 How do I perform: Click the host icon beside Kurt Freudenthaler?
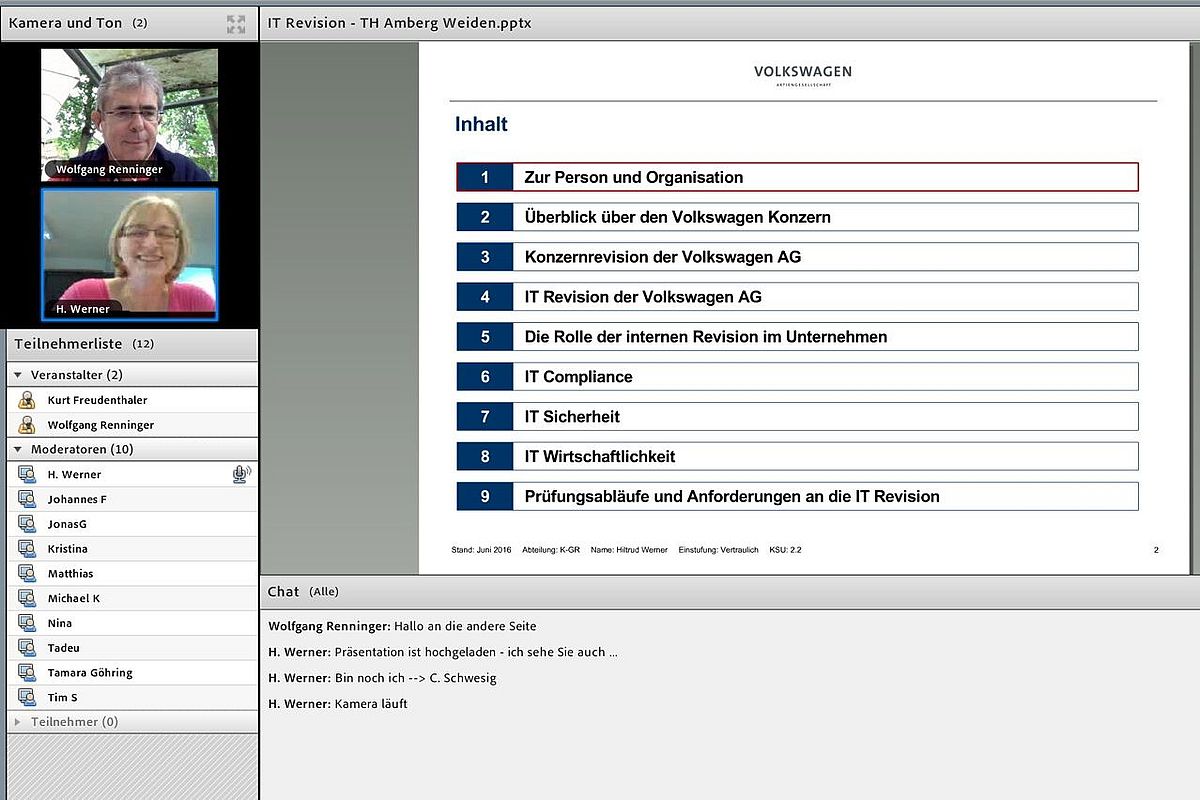pos(27,400)
